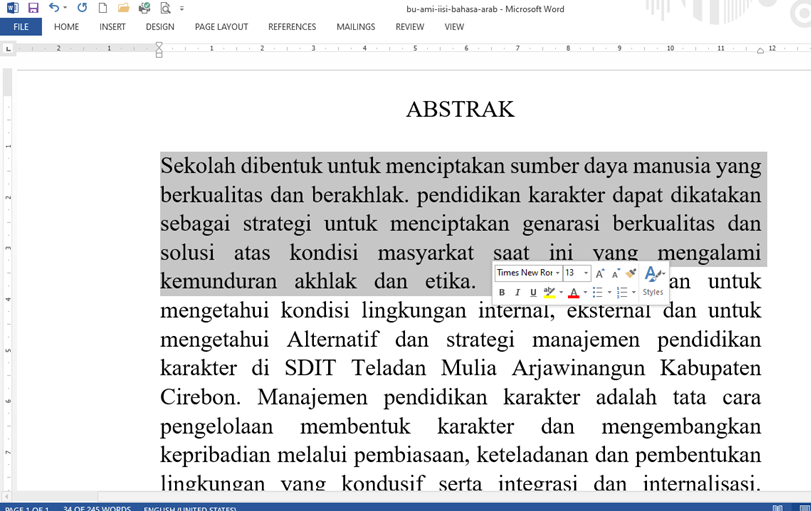
Task: Apply yellow text highlight color
Action: click(x=549, y=293)
